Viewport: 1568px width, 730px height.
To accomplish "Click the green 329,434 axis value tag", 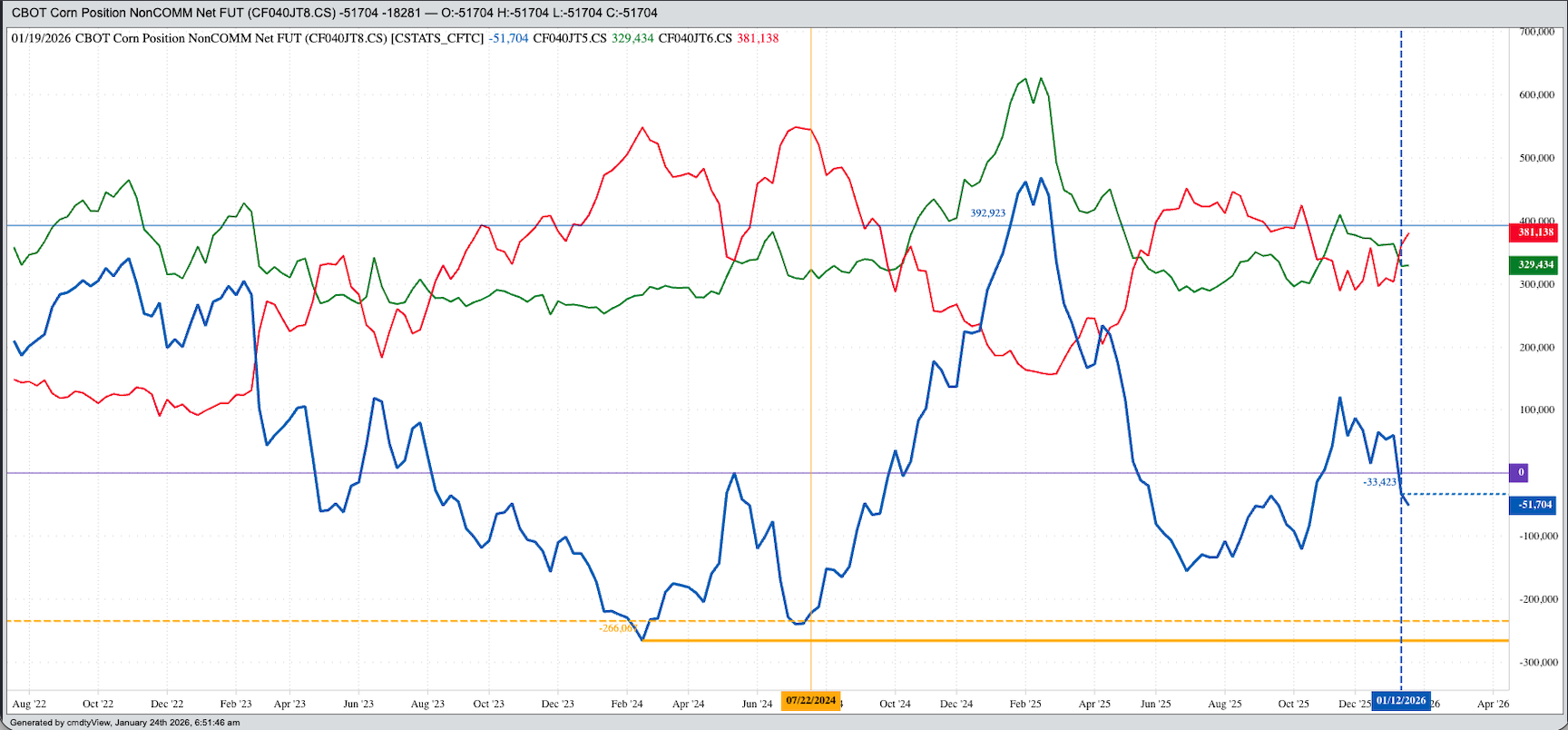I will click(x=1535, y=265).
